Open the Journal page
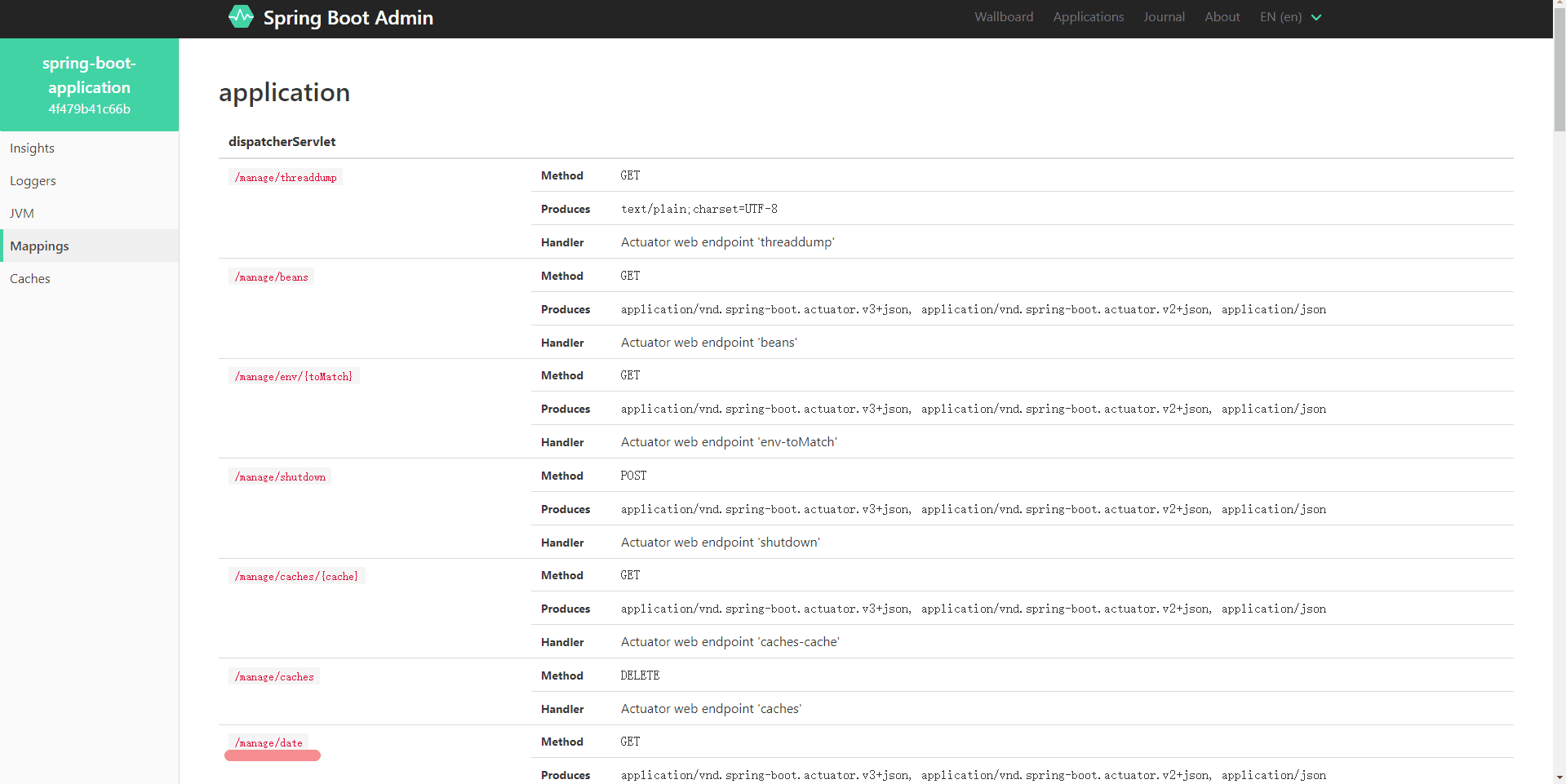 pyautogui.click(x=1164, y=17)
